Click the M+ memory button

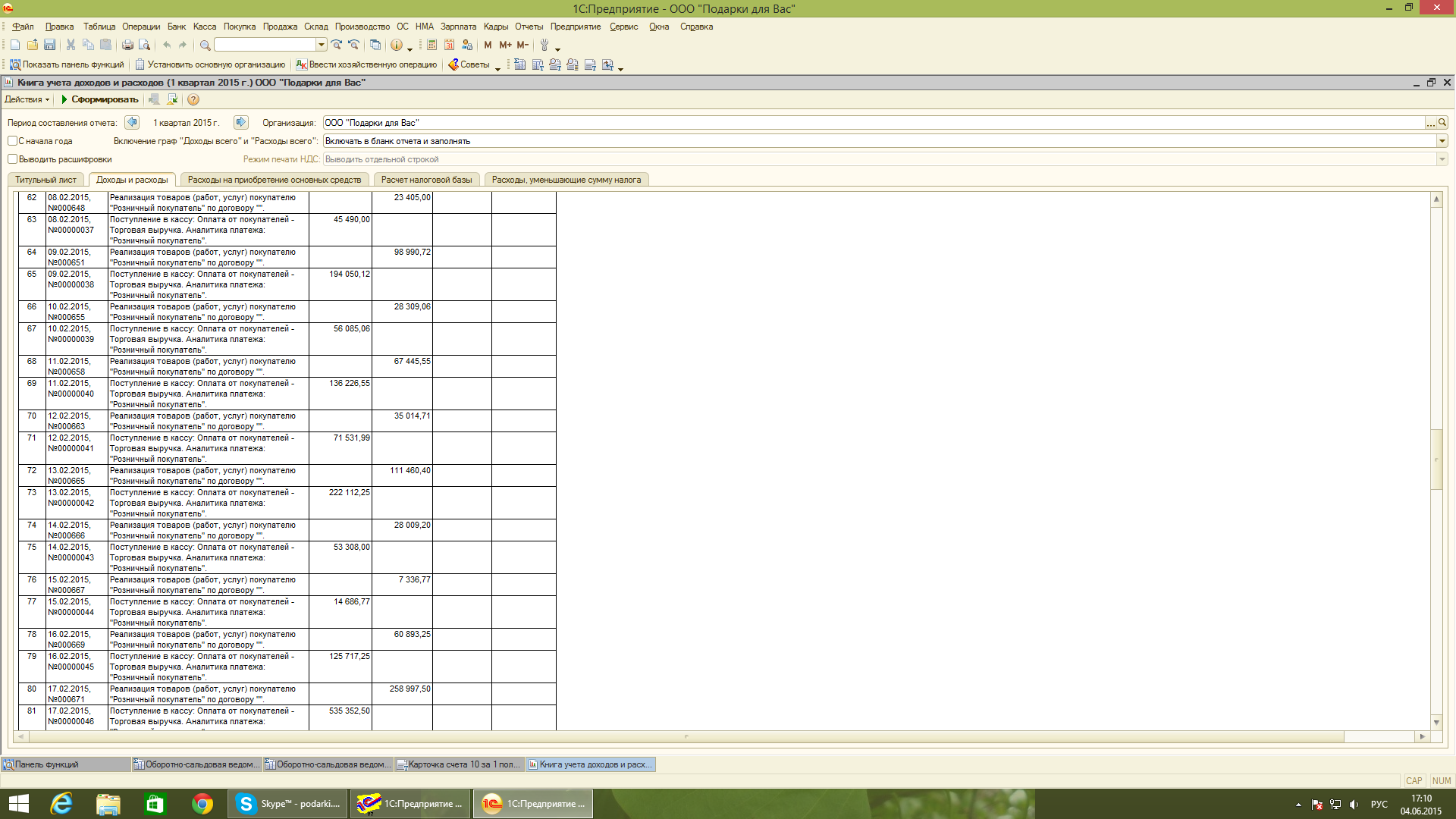pyautogui.click(x=505, y=45)
